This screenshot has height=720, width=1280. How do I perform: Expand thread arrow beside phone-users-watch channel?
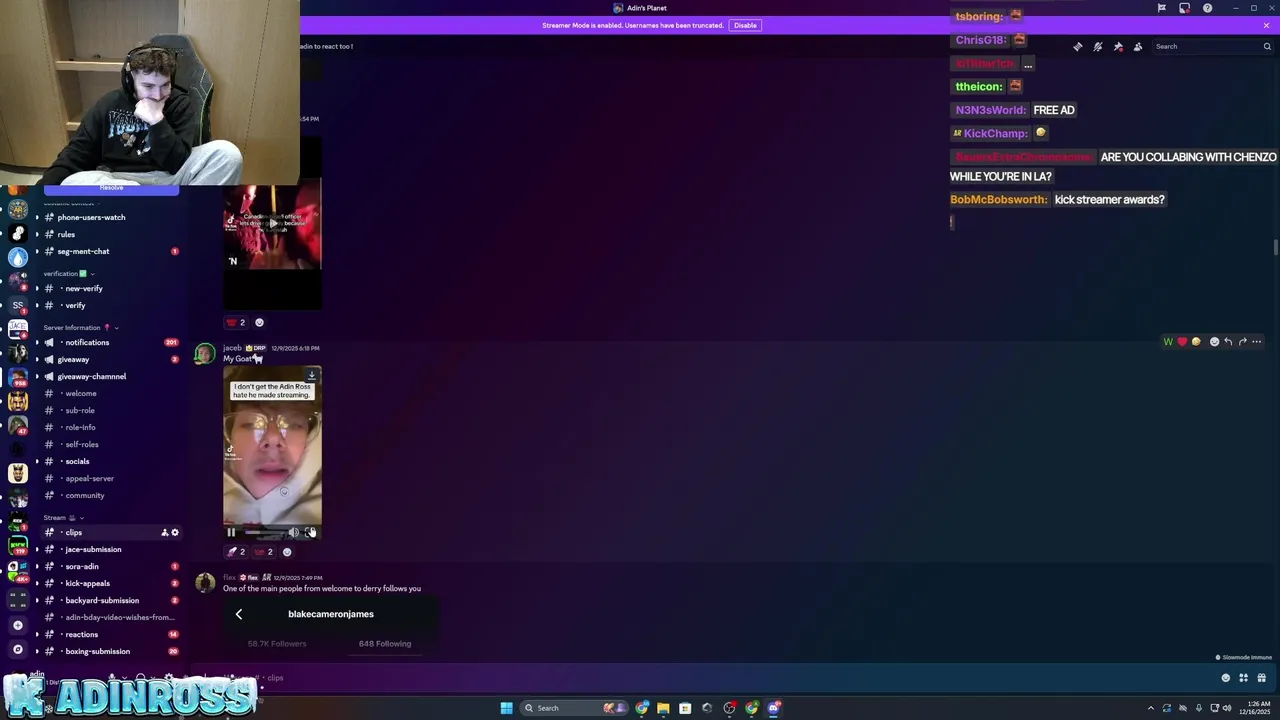(x=37, y=217)
